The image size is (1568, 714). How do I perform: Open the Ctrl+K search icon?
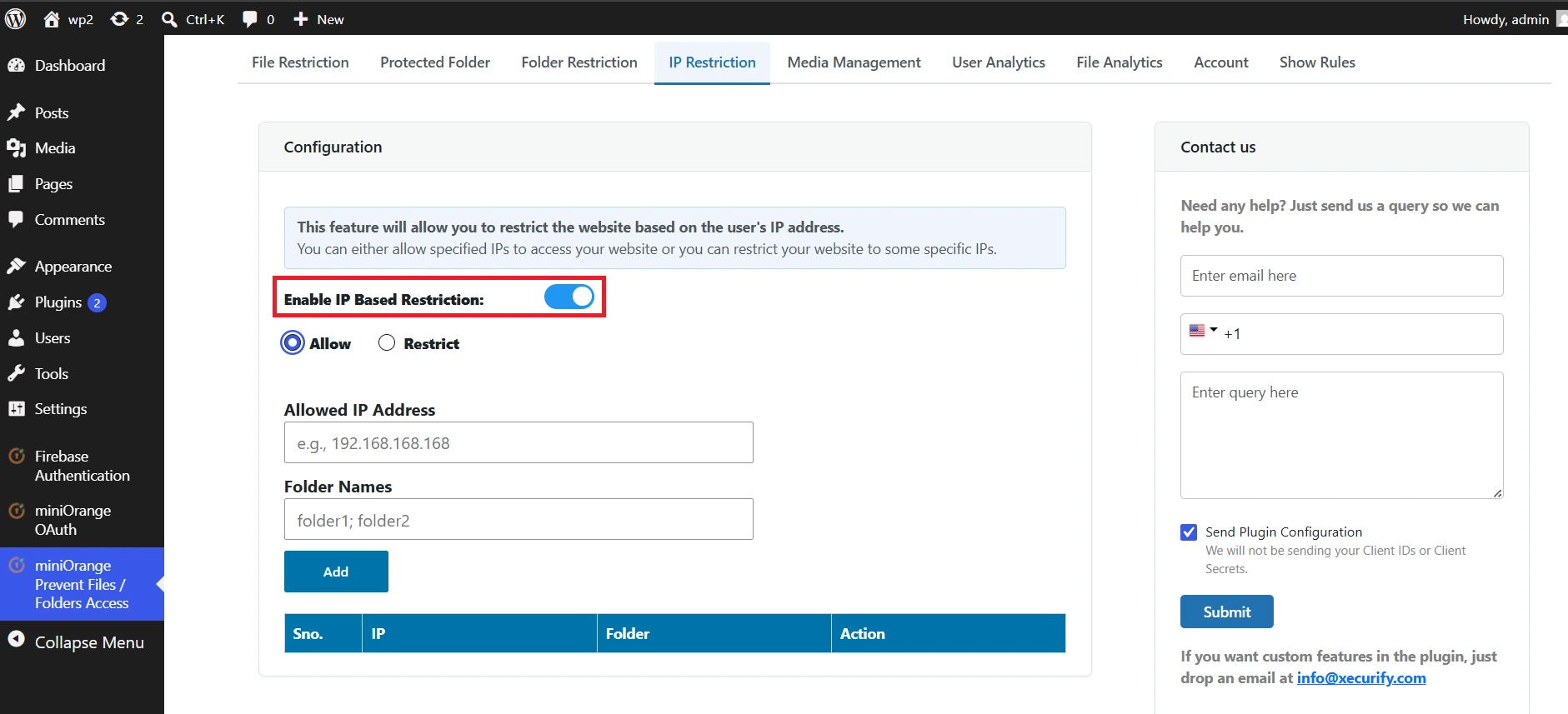pos(169,19)
